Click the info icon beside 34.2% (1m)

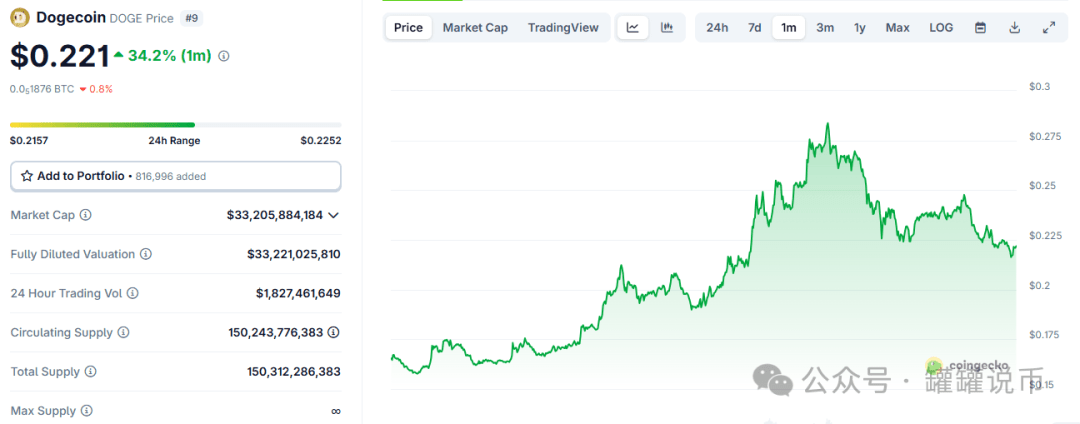[x=223, y=56]
